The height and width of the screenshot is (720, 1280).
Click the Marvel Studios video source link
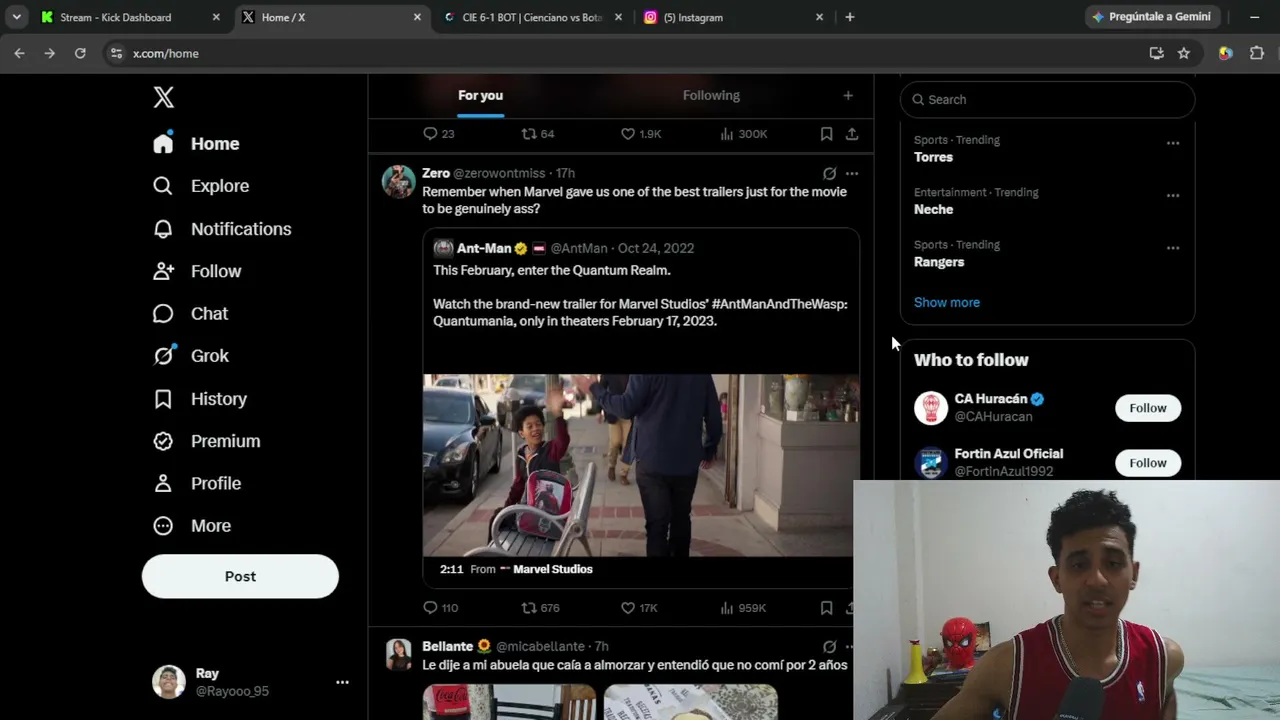tap(553, 569)
